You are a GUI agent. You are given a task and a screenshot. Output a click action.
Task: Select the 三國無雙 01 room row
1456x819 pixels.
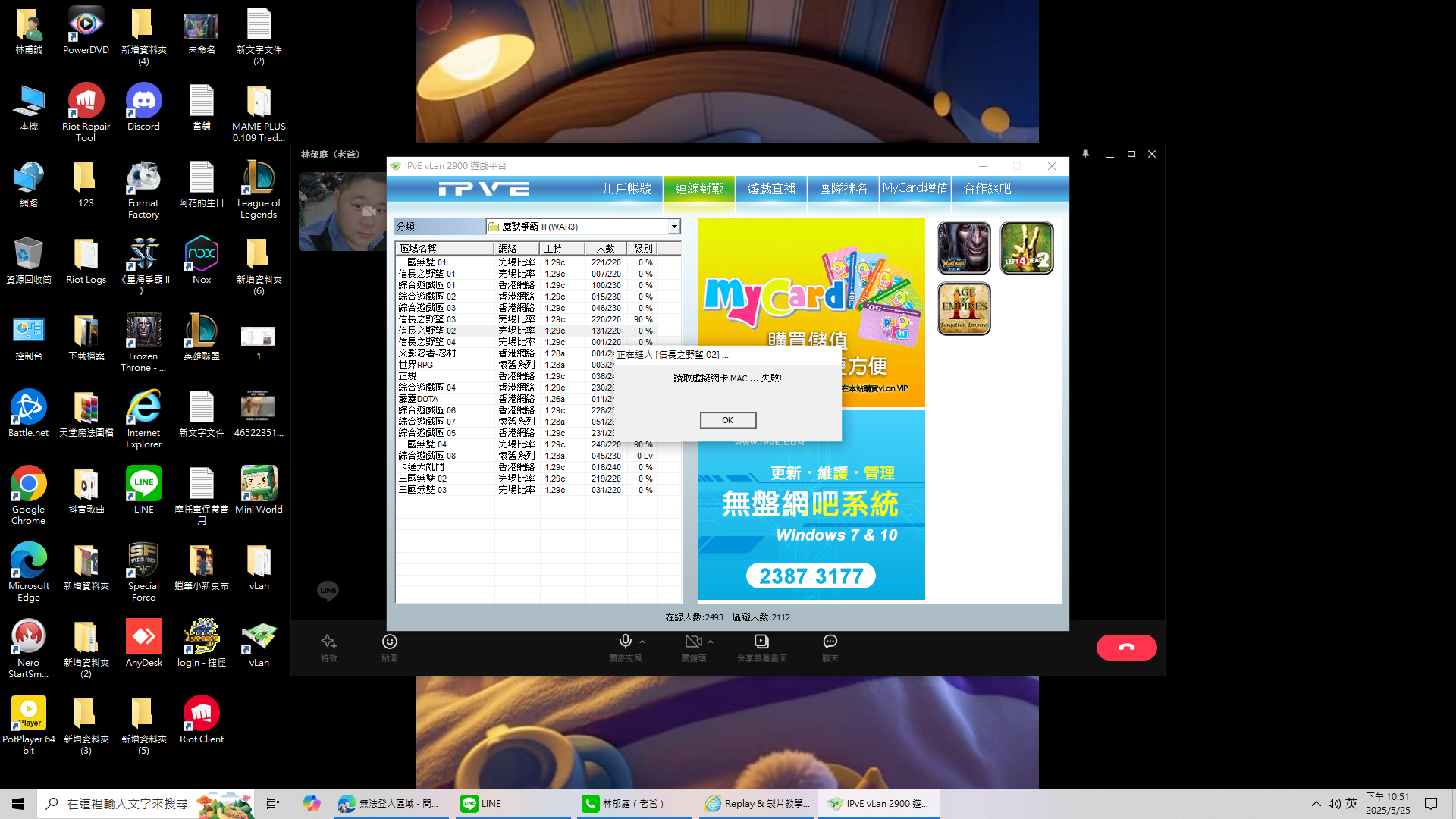(x=422, y=262)
